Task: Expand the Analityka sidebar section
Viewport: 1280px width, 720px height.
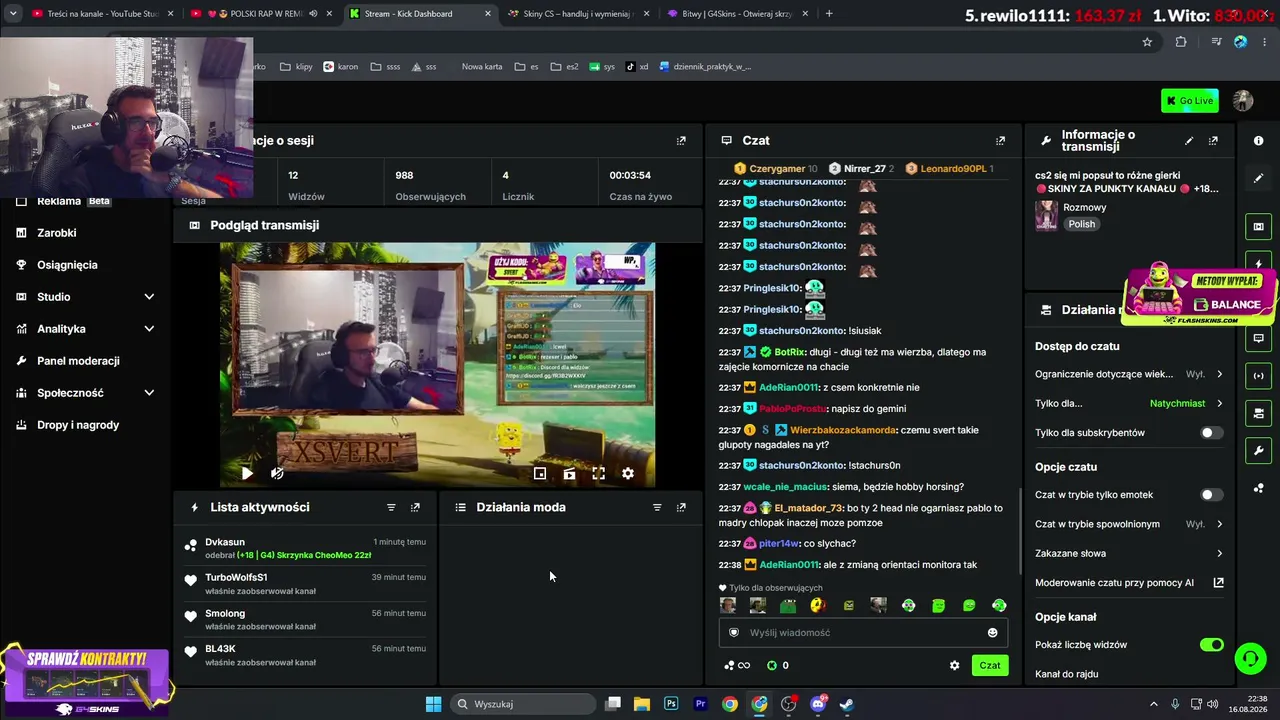Action: 86,329
